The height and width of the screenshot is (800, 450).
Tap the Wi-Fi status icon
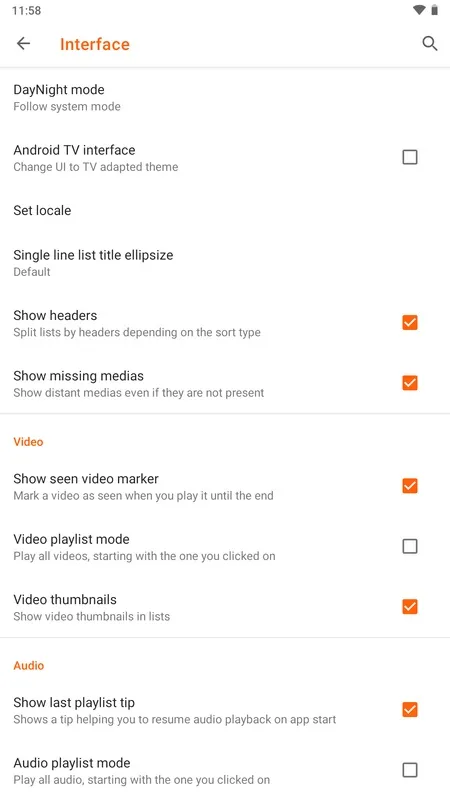tap(419, 10)
